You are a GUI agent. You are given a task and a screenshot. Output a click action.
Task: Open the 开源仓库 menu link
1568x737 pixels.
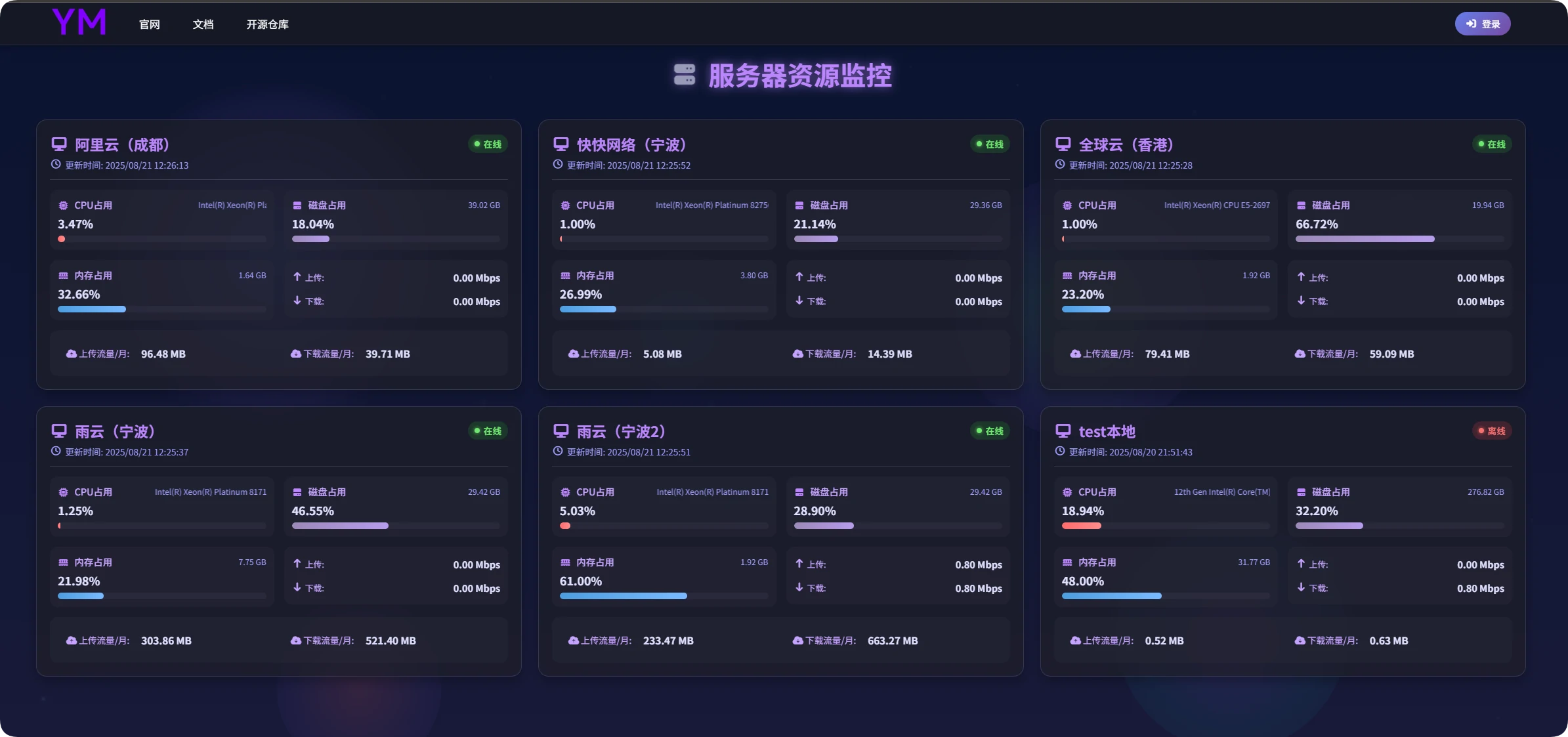[x=268, y=24]
